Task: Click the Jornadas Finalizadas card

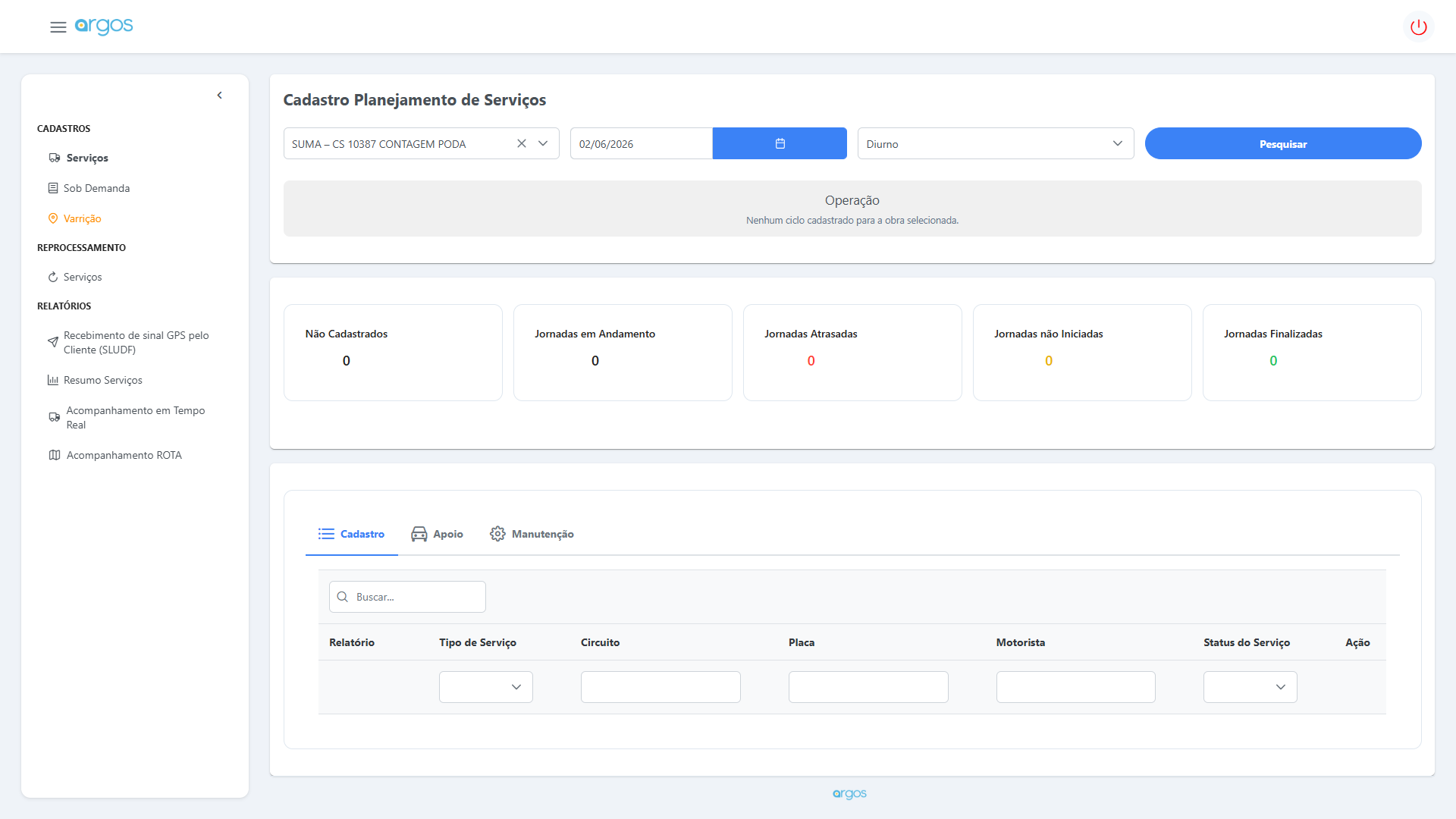Action: 1312,353
